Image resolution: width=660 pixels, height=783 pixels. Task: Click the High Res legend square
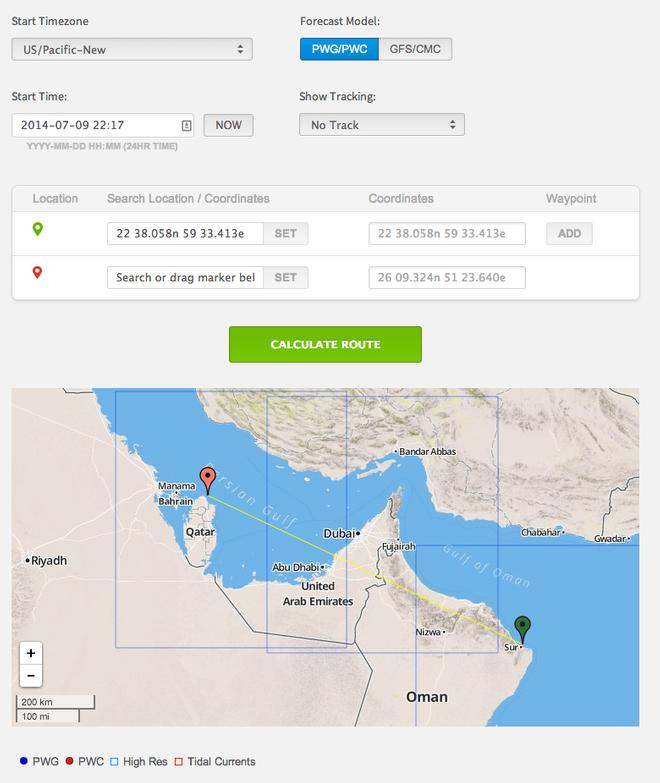pyautogui.click(x=114, y=762)
